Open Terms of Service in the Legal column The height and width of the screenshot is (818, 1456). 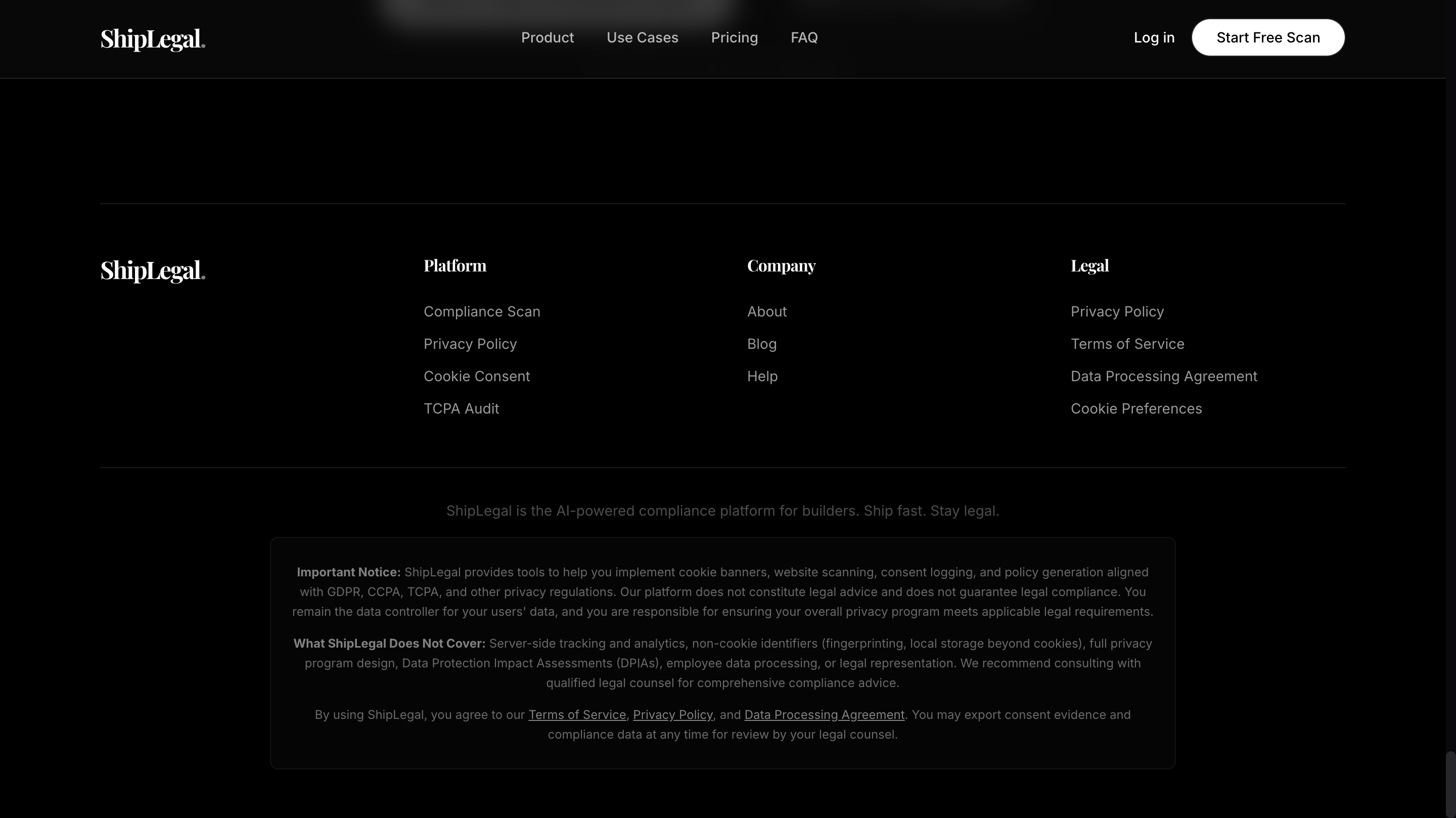coord(1127,344)
